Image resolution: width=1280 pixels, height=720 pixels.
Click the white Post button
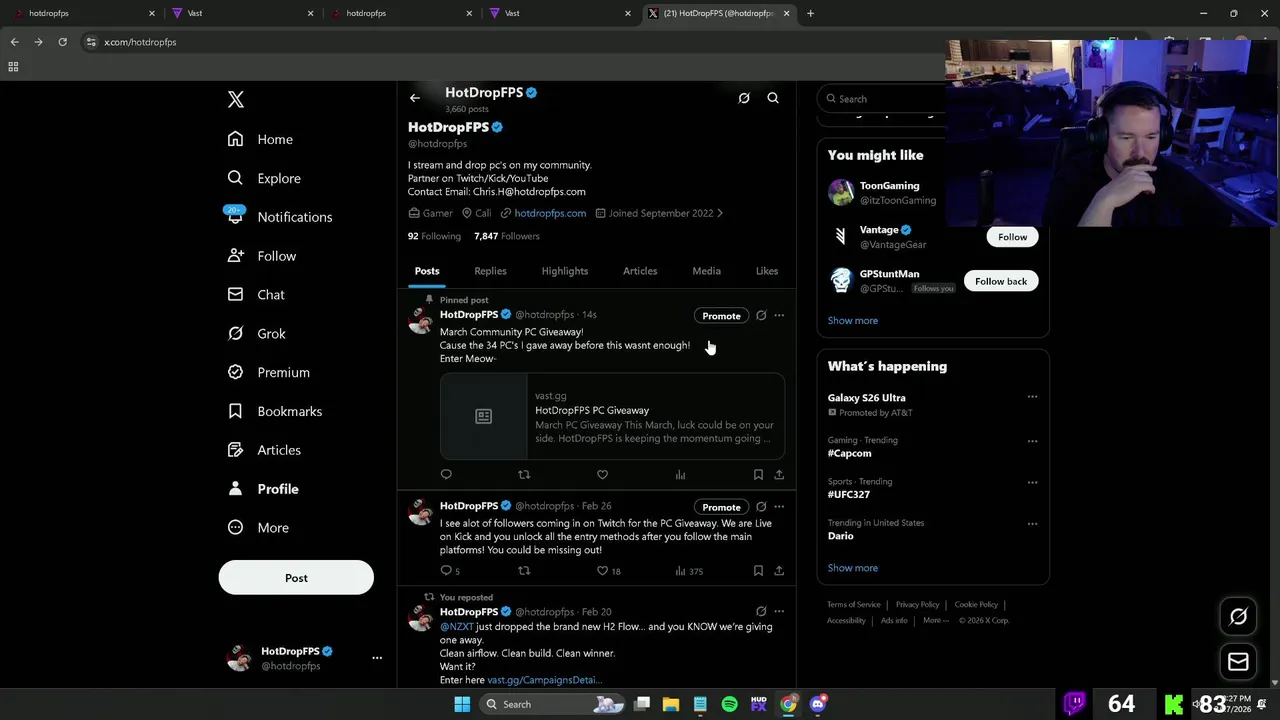[x=296, y=578]
